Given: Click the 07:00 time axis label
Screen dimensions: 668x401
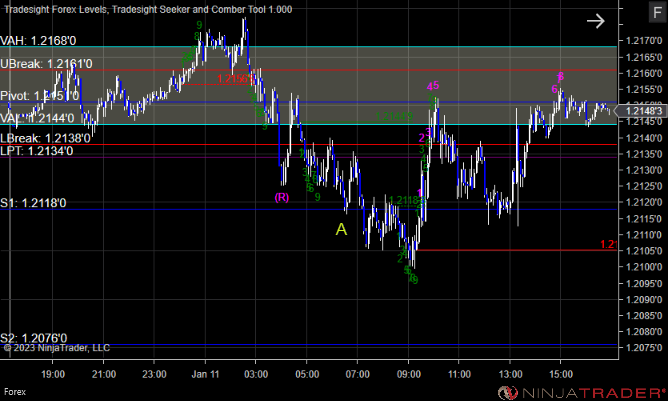Looking at the screenshot, I should tap(357, 374).
